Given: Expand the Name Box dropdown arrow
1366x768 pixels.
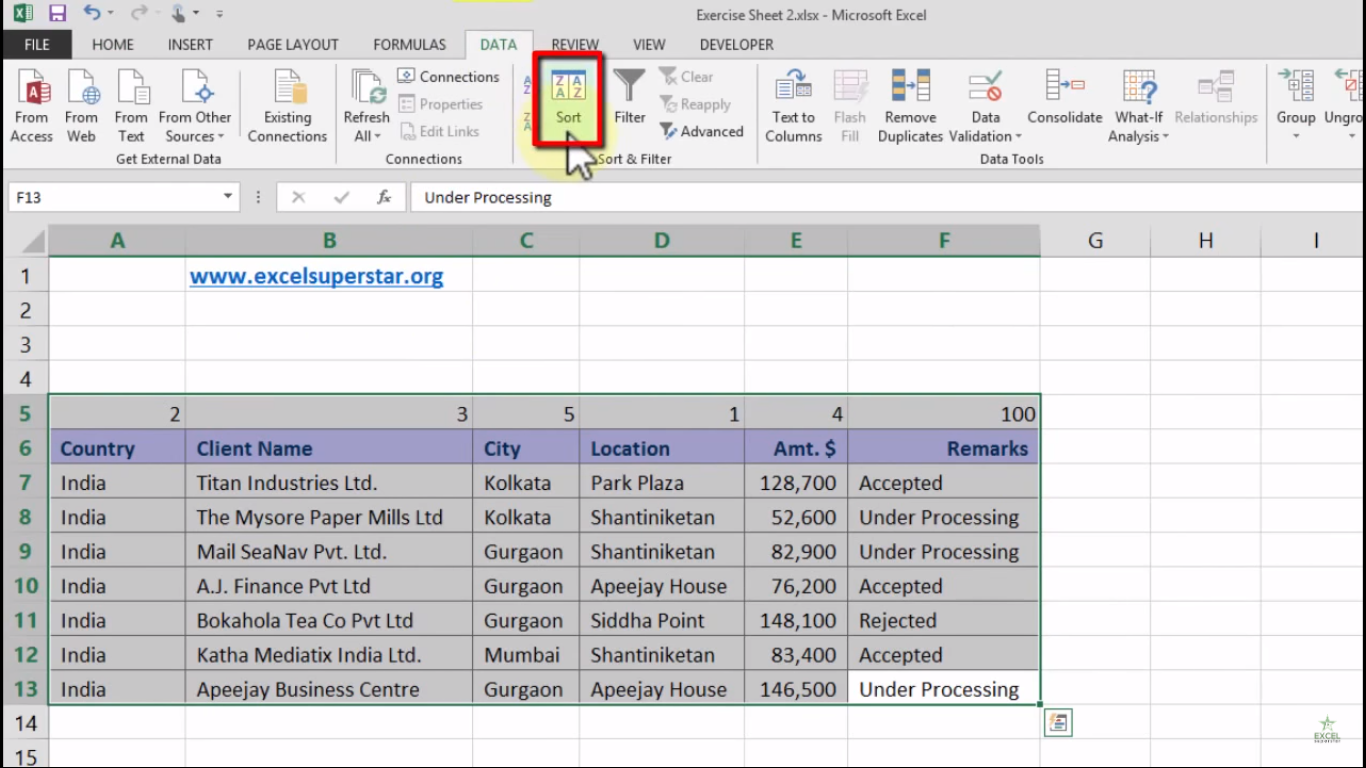Looking at the screenshot, I should [x=228, y=197].
